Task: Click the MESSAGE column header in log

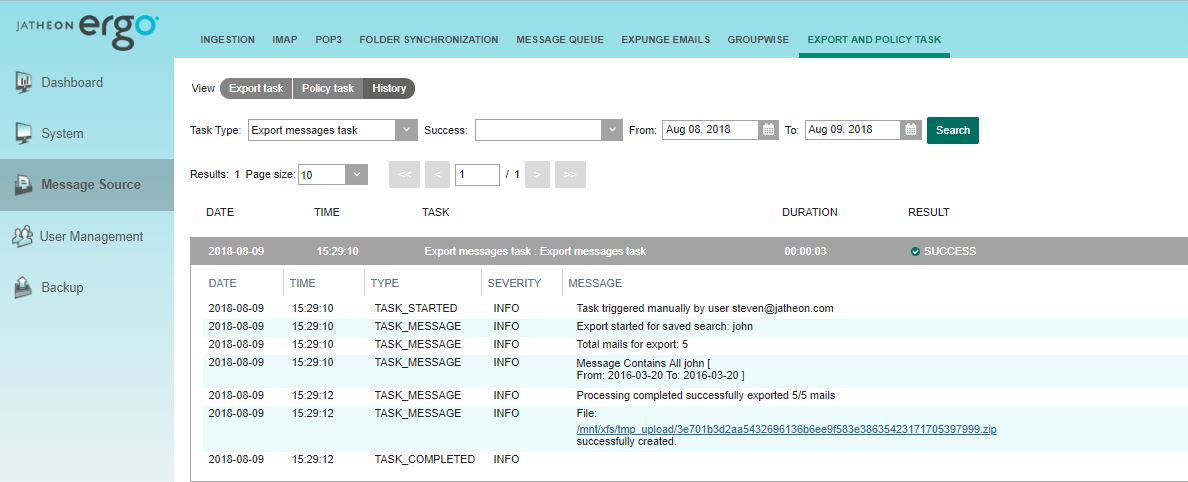Action: tap(595, 283)
